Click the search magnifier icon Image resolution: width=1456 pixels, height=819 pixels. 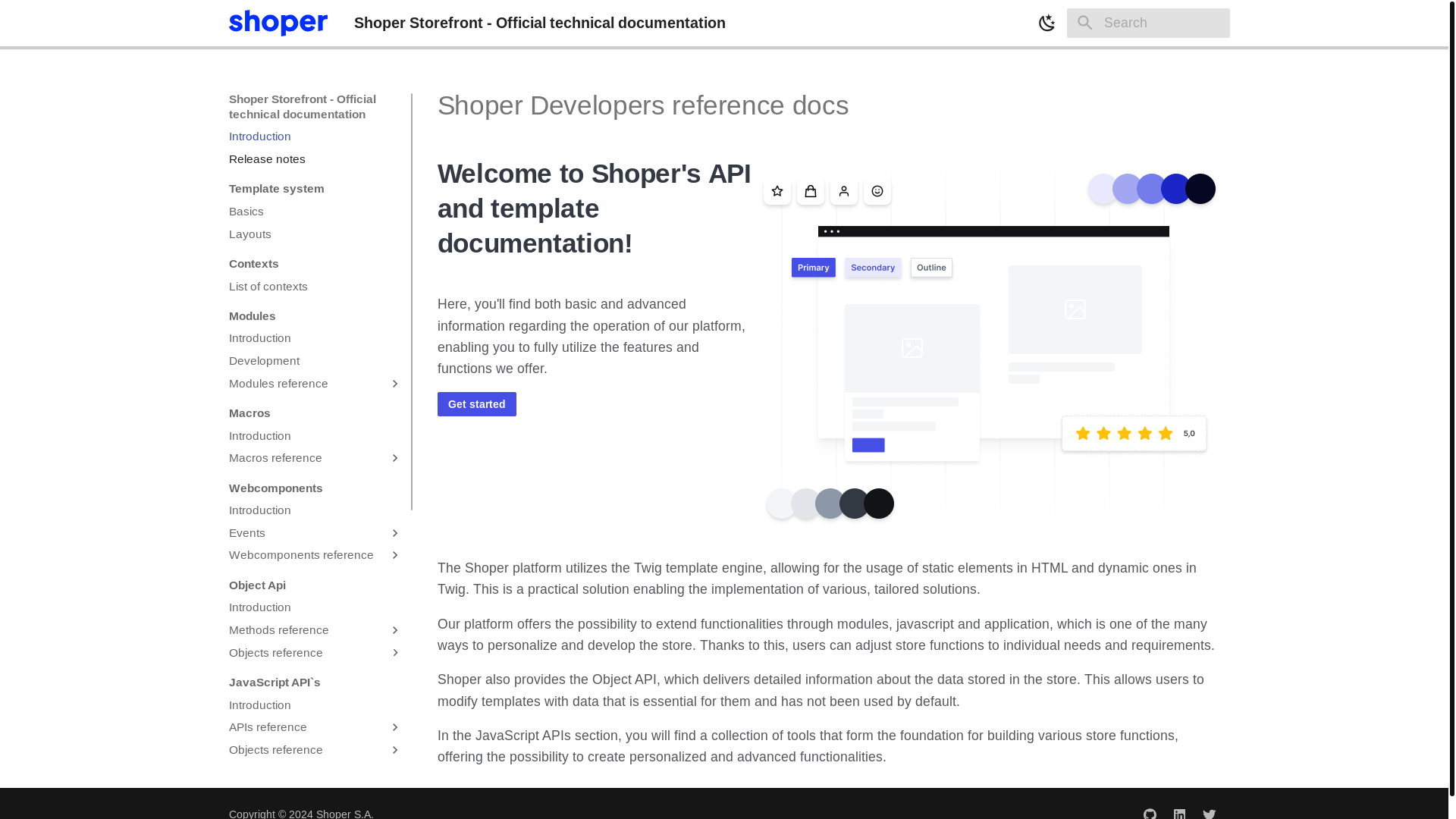click(x=1084, y=23)
